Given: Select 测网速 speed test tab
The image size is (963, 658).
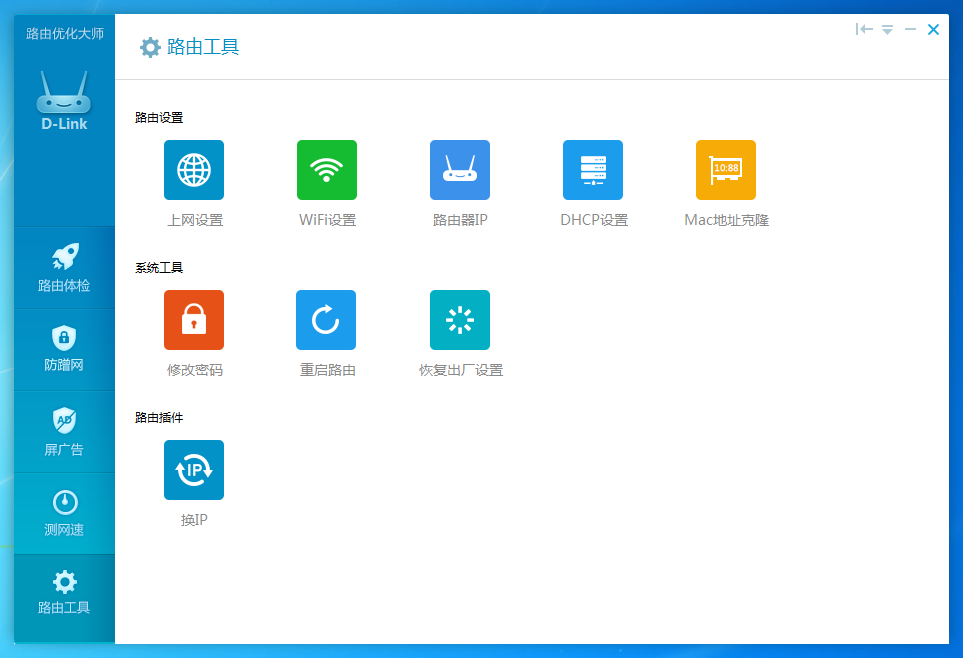Looking at the screenshot, I should pyautogui.click(x=64, y=513).
